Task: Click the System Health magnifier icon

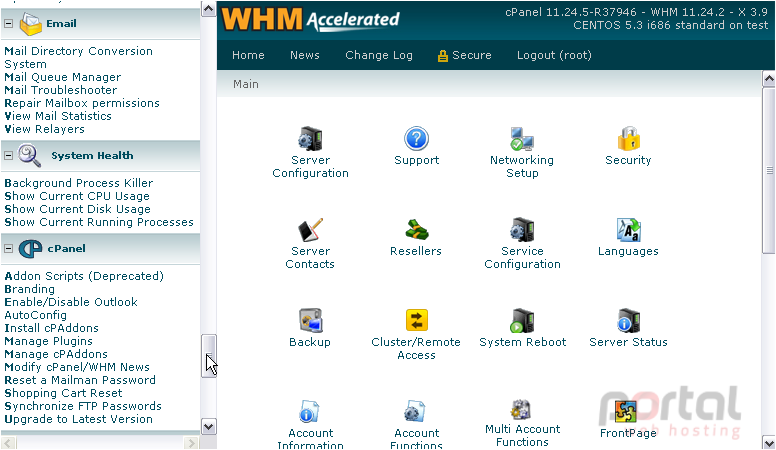Action: (x=30, y=155)
